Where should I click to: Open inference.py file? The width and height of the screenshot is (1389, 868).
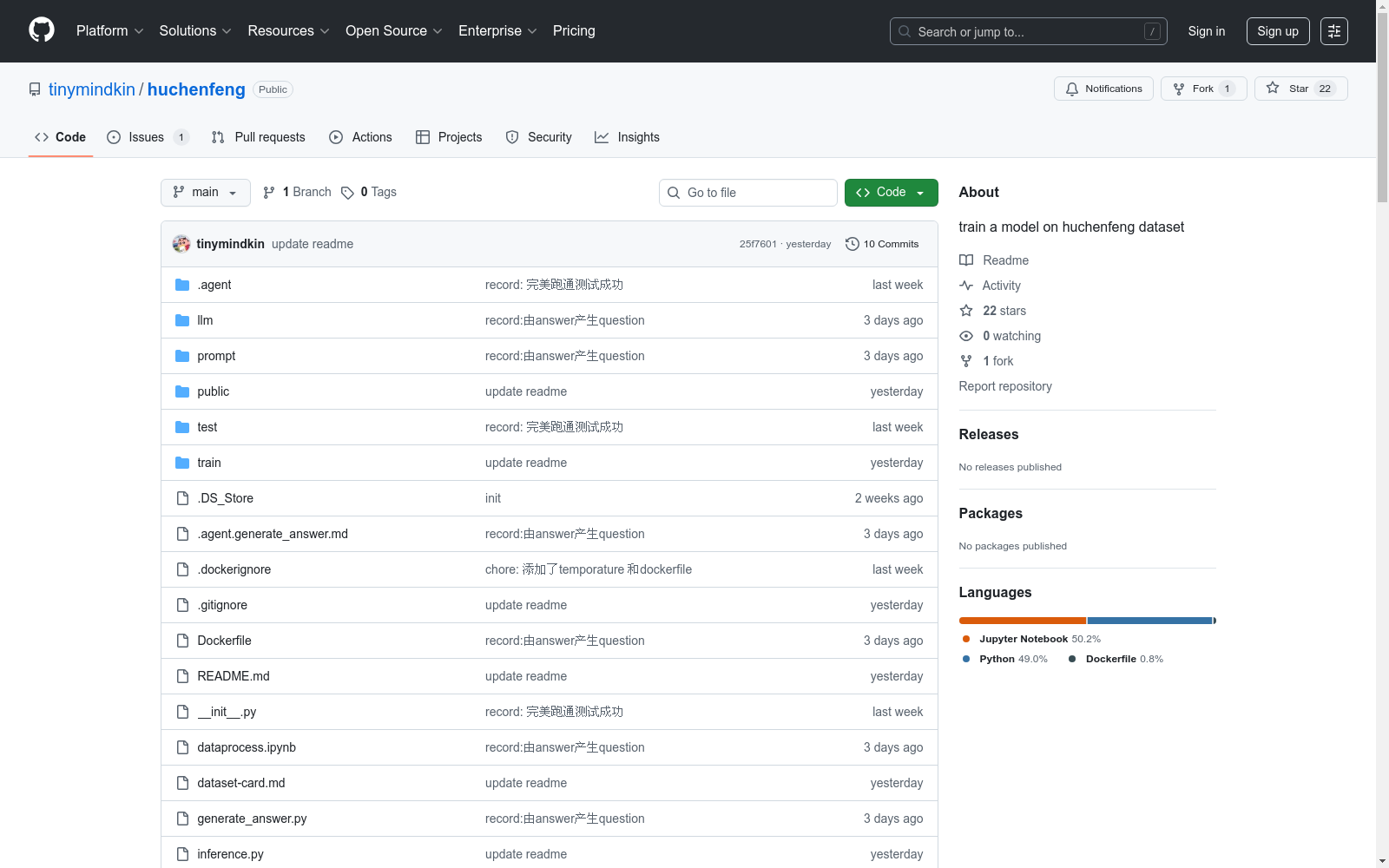[230, 854]
